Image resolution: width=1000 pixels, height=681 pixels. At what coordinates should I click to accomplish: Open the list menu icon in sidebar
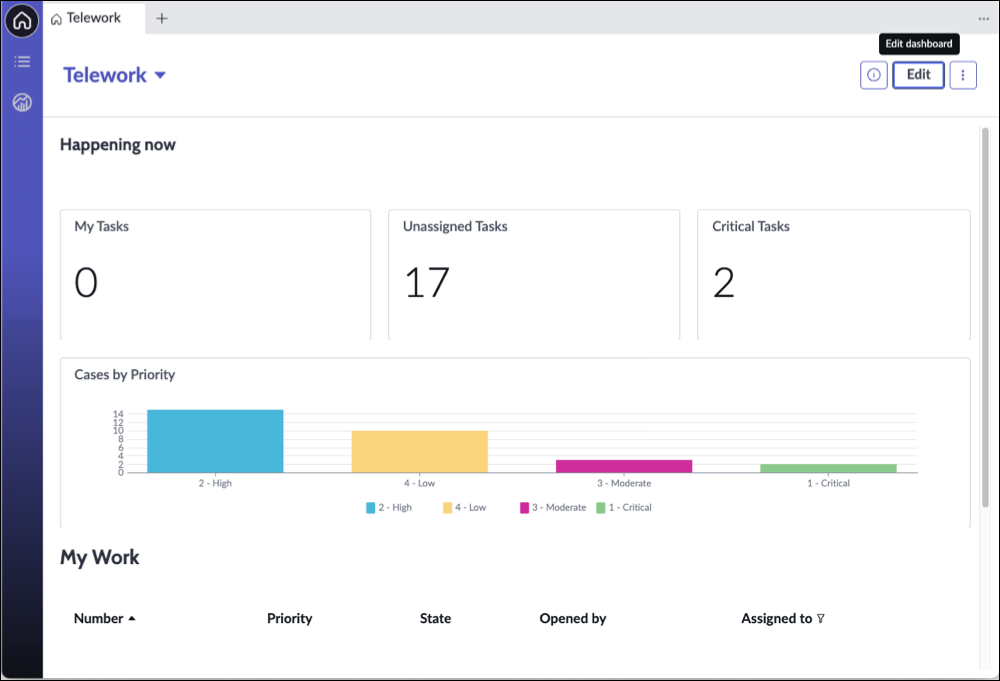pyautogui.click(x=22, y=62)
